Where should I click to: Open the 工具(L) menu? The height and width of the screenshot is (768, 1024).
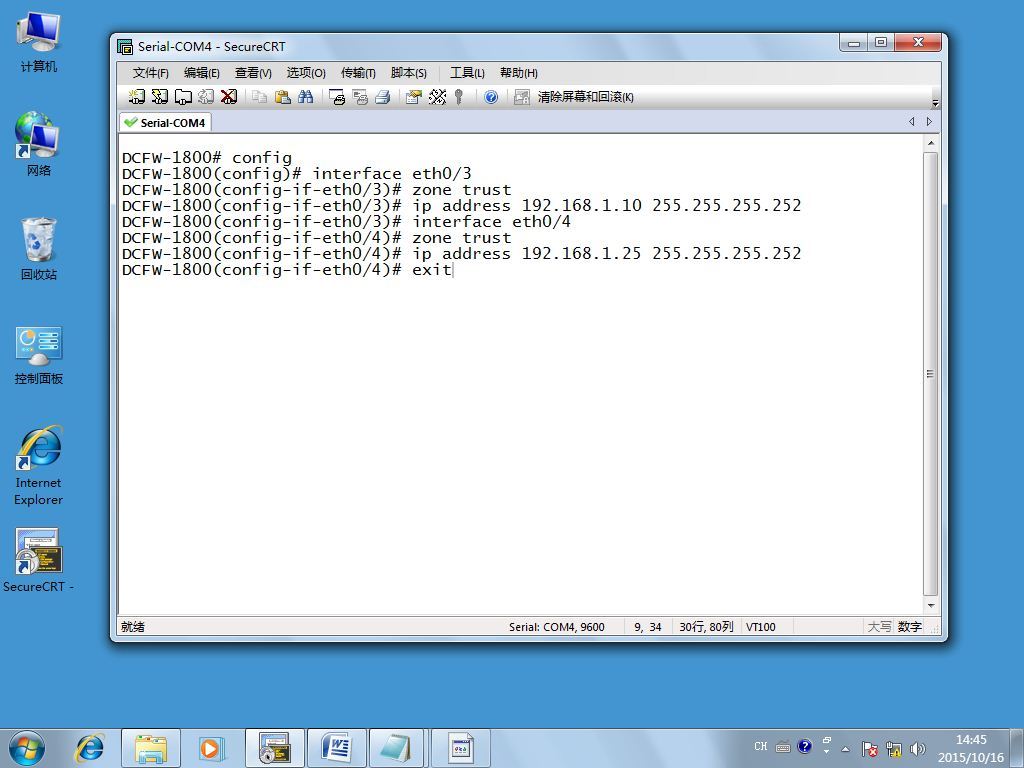click(x=466, y=72)
